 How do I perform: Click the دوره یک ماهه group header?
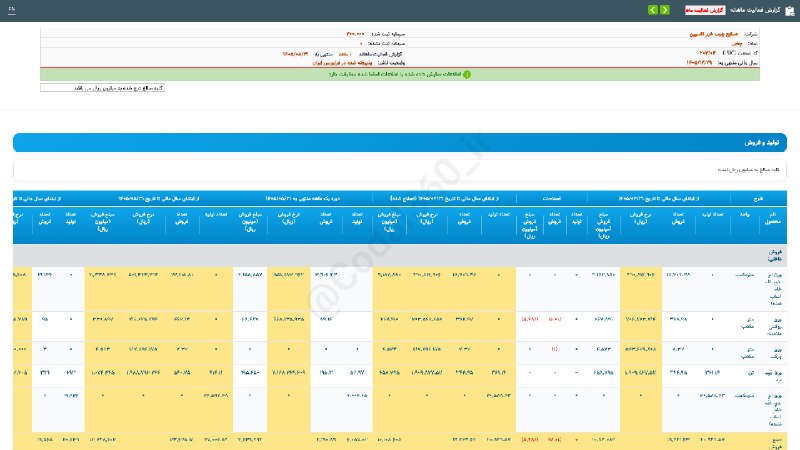[x=303, y=198]
